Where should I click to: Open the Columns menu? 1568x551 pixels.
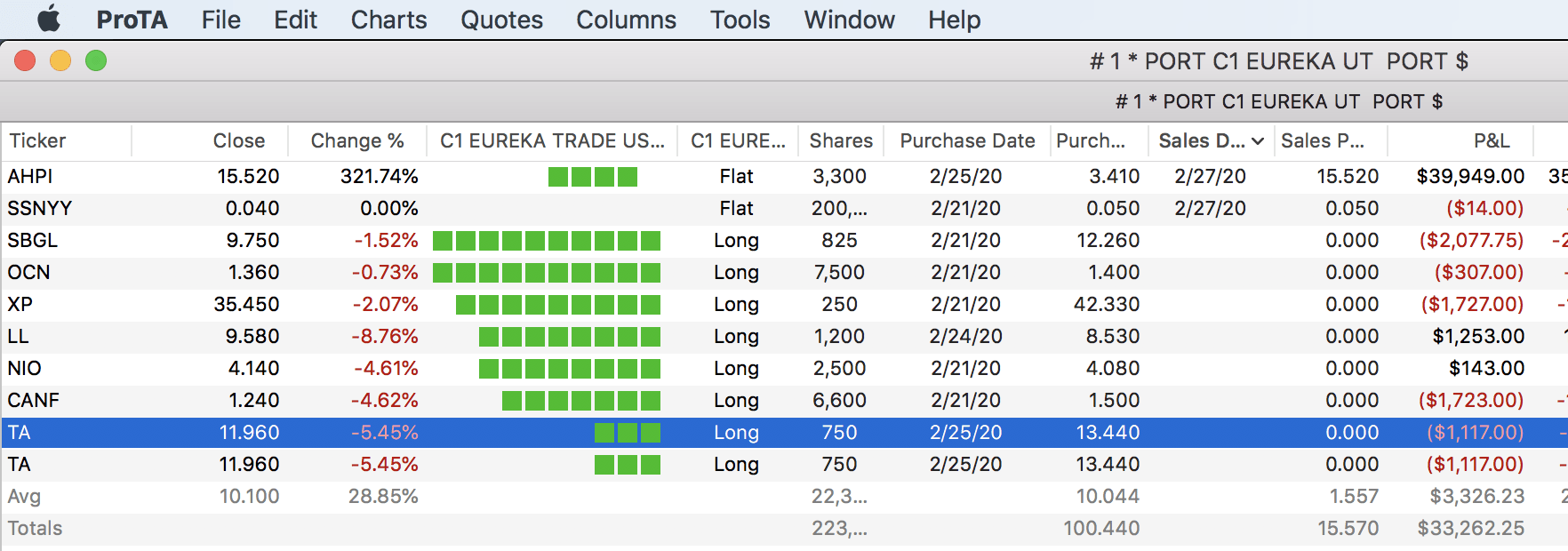pyautogui.click(x=626, y=20)
